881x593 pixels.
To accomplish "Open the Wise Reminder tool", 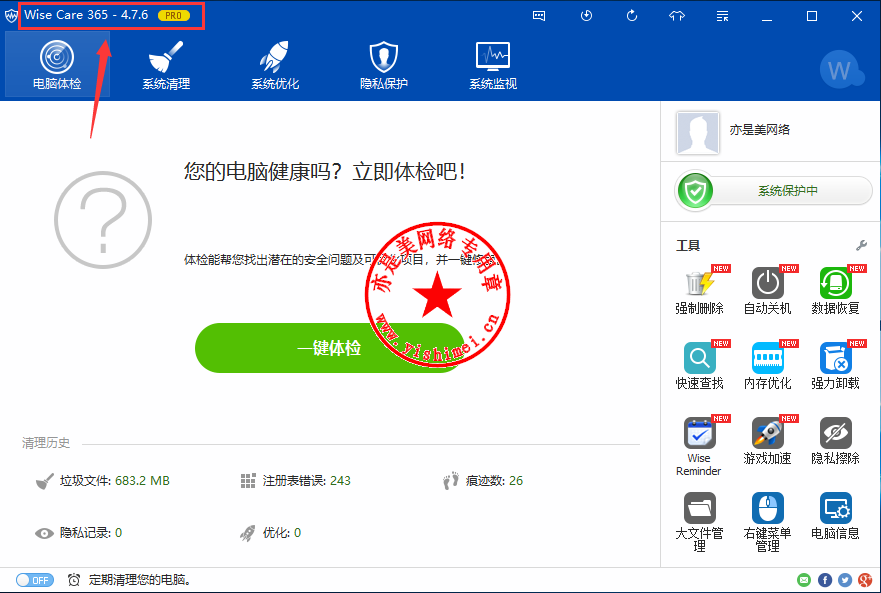I will pyautogui.click(x=700, y=446).
